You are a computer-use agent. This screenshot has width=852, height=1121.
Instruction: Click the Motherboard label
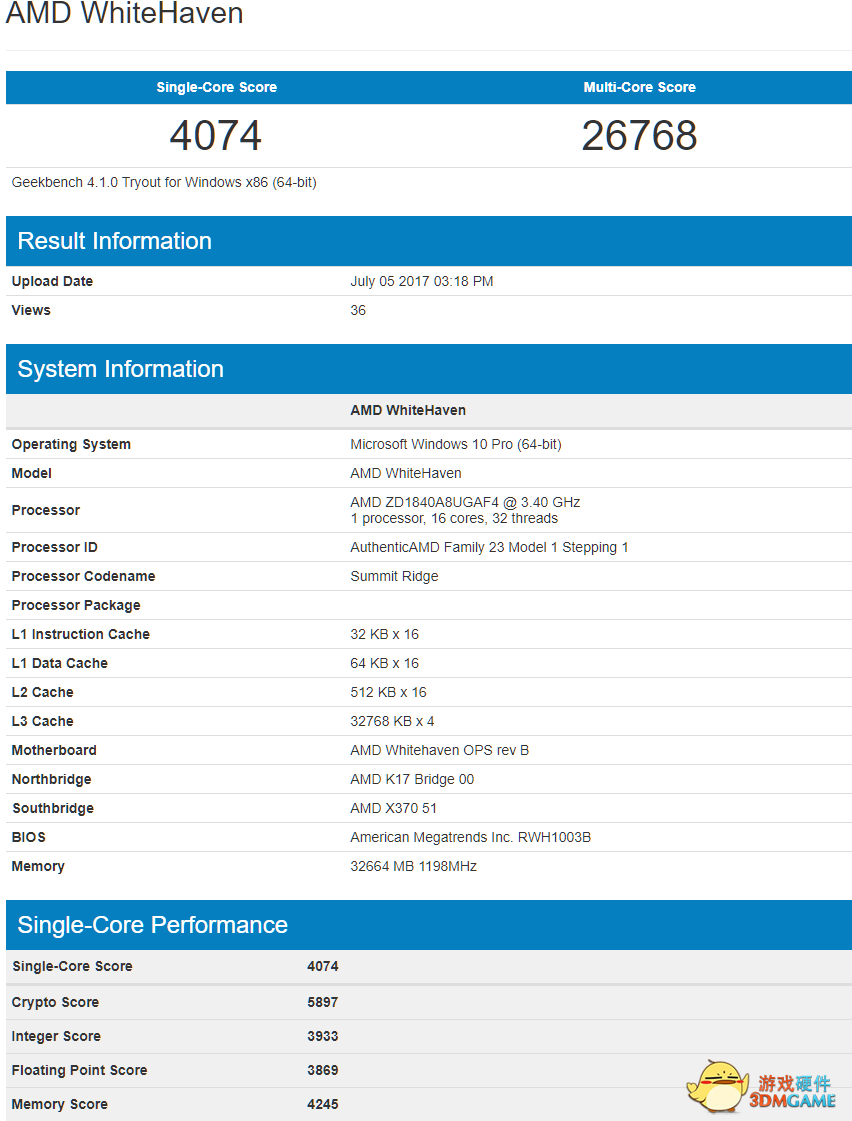54,750
